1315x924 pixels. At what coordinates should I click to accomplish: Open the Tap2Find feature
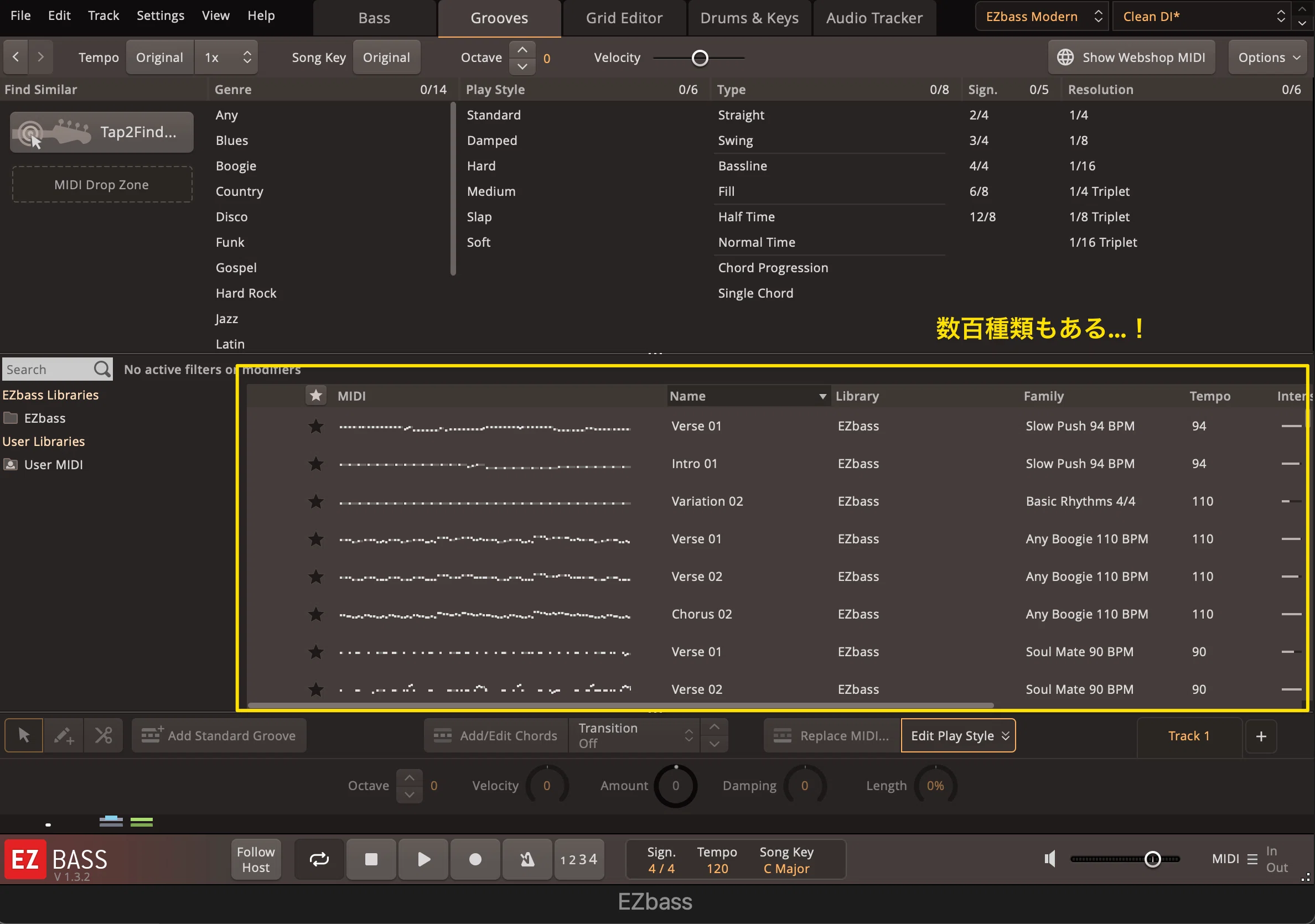coord(102,132)
